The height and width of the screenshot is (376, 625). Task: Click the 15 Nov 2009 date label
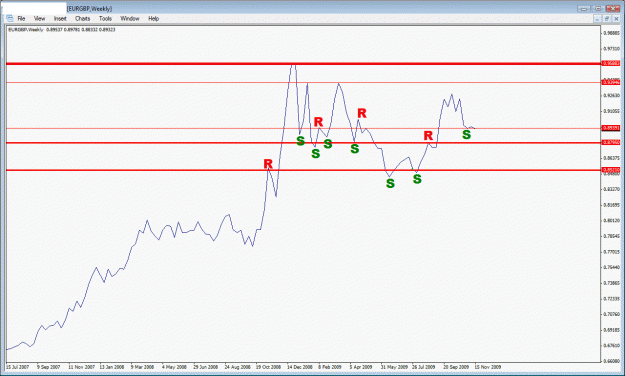pos(488,367)
